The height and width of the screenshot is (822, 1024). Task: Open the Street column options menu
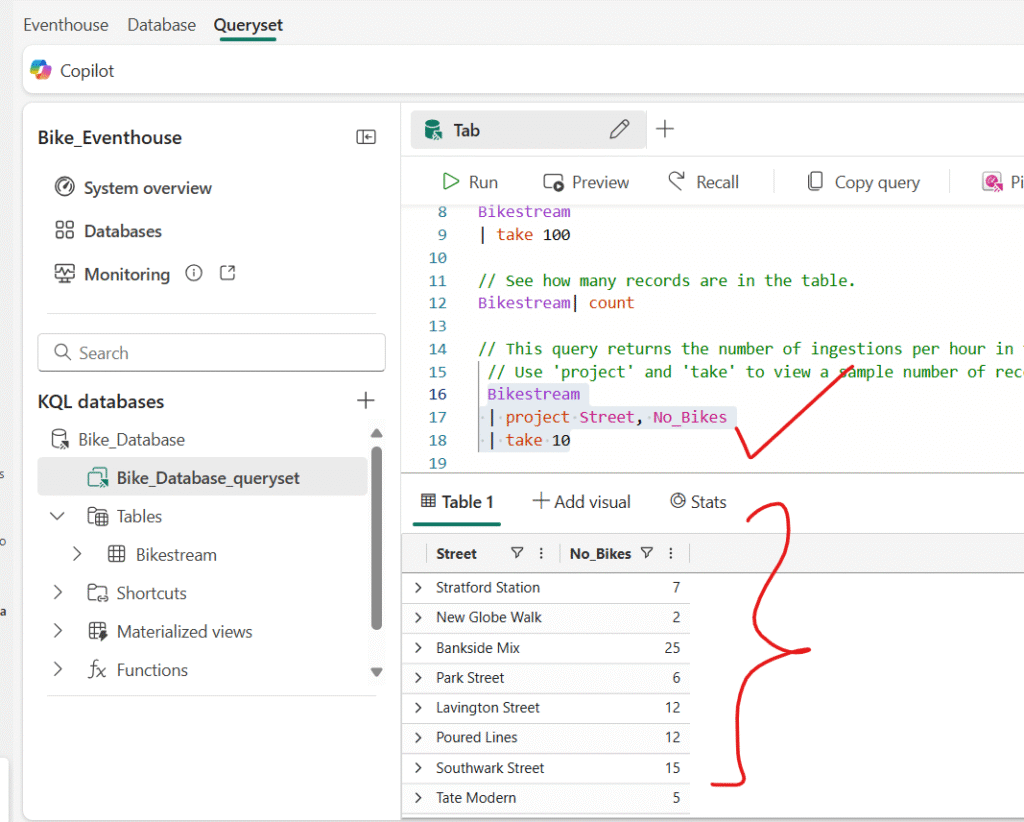coord(541,554)
